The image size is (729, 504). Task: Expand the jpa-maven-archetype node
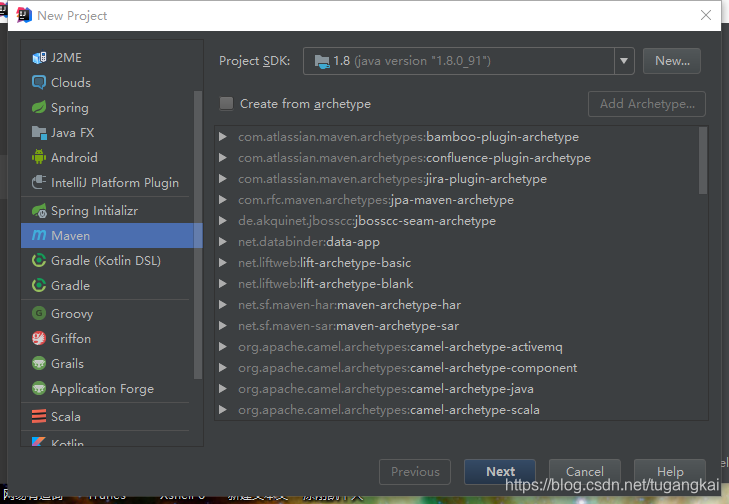(x=223, y=199)
